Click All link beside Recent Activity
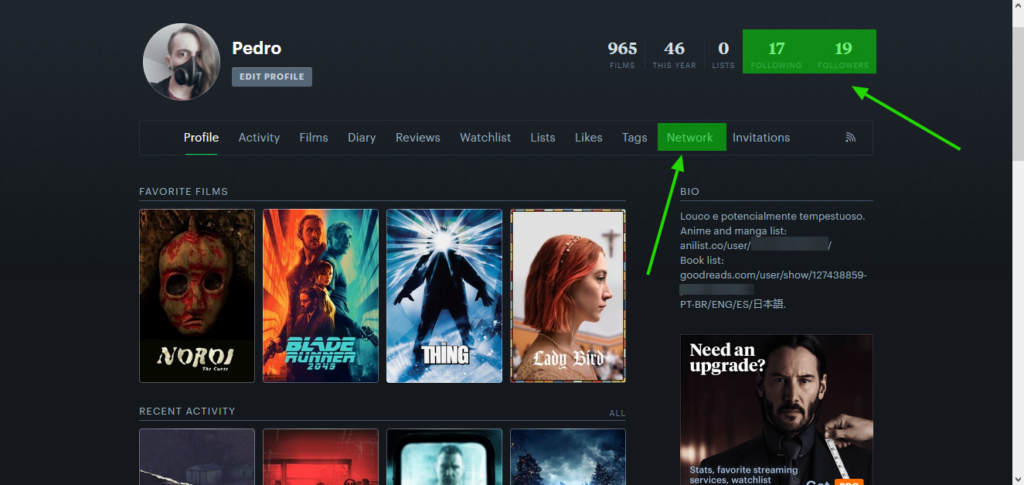This screenshot has width=1024, height=485. point(617,412)
